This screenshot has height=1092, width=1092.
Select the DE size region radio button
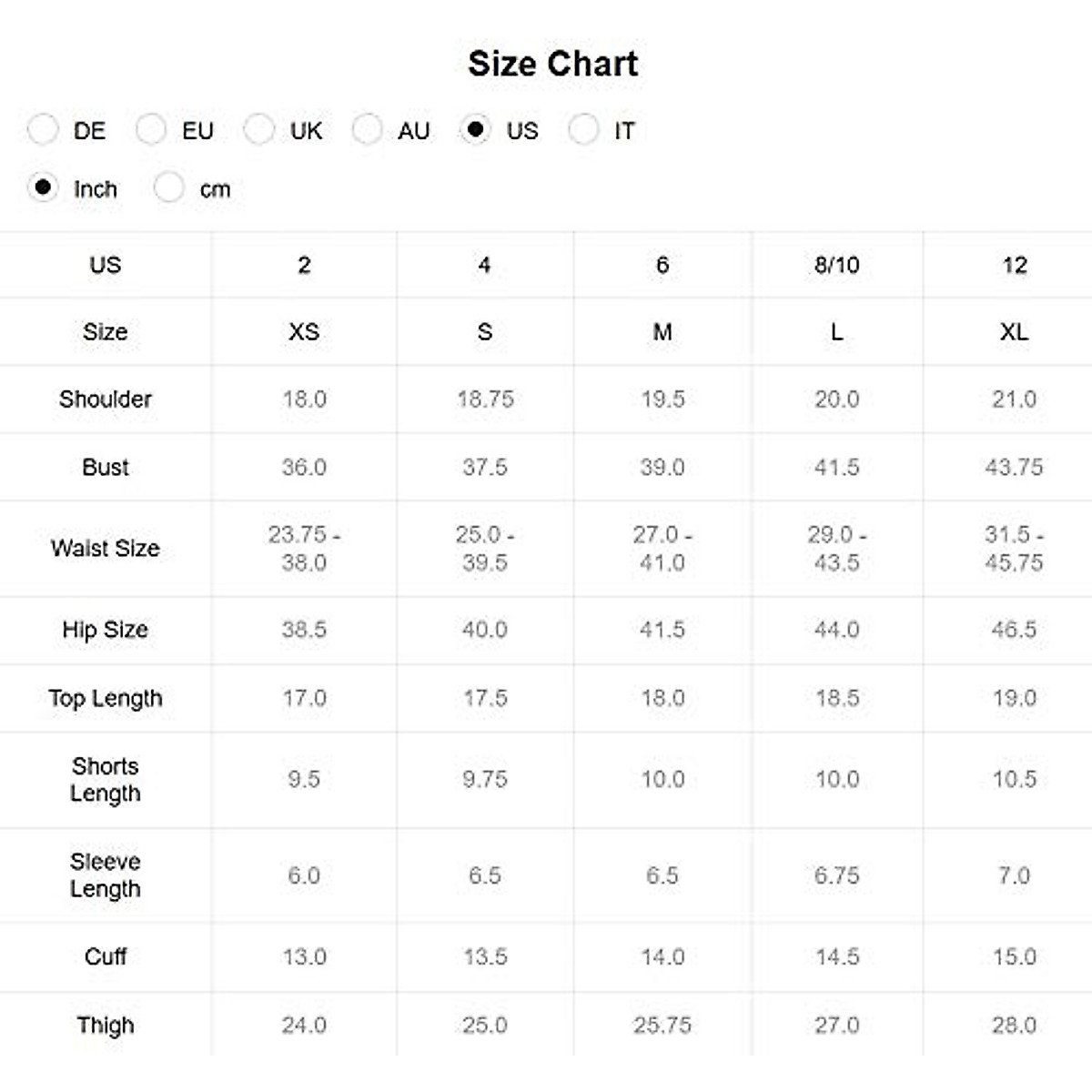[x=43, y=130]
